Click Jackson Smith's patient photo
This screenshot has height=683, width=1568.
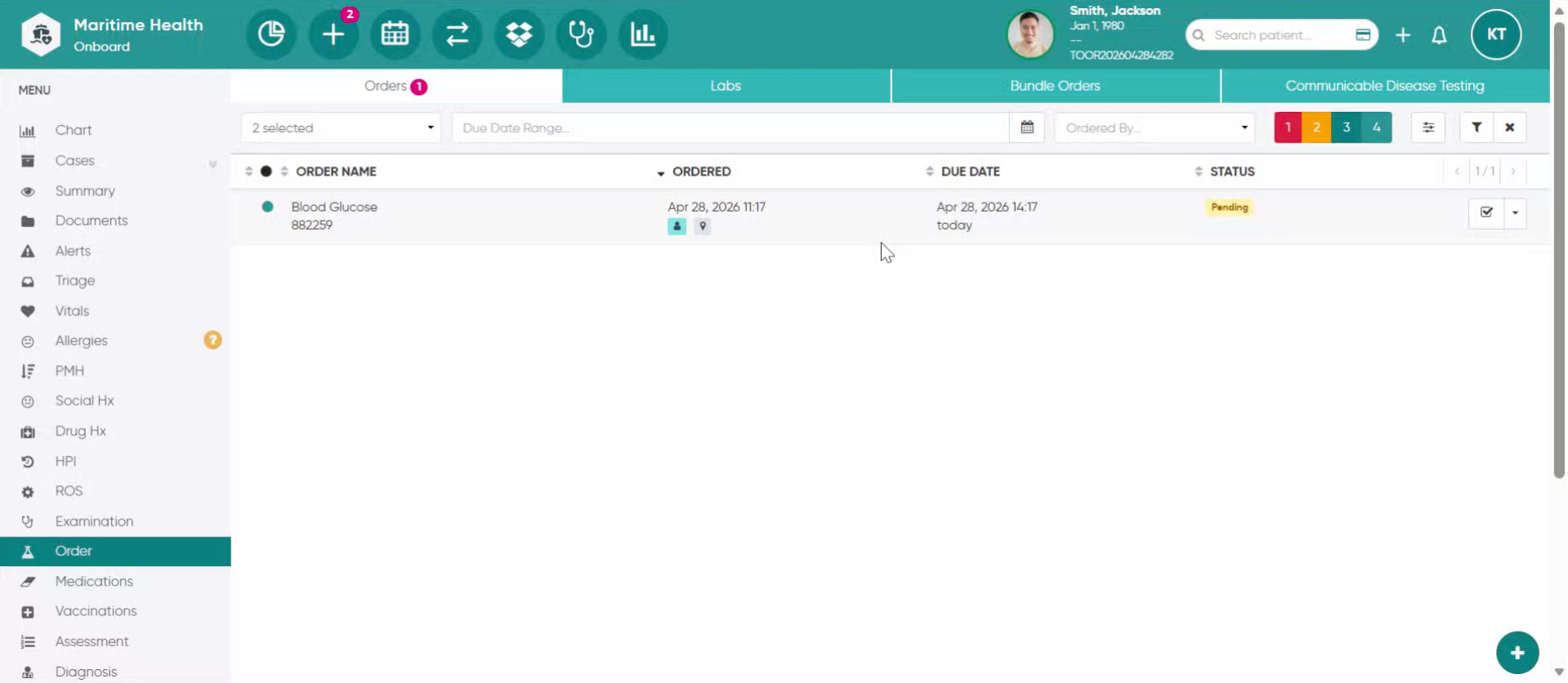coord(1030,34)
